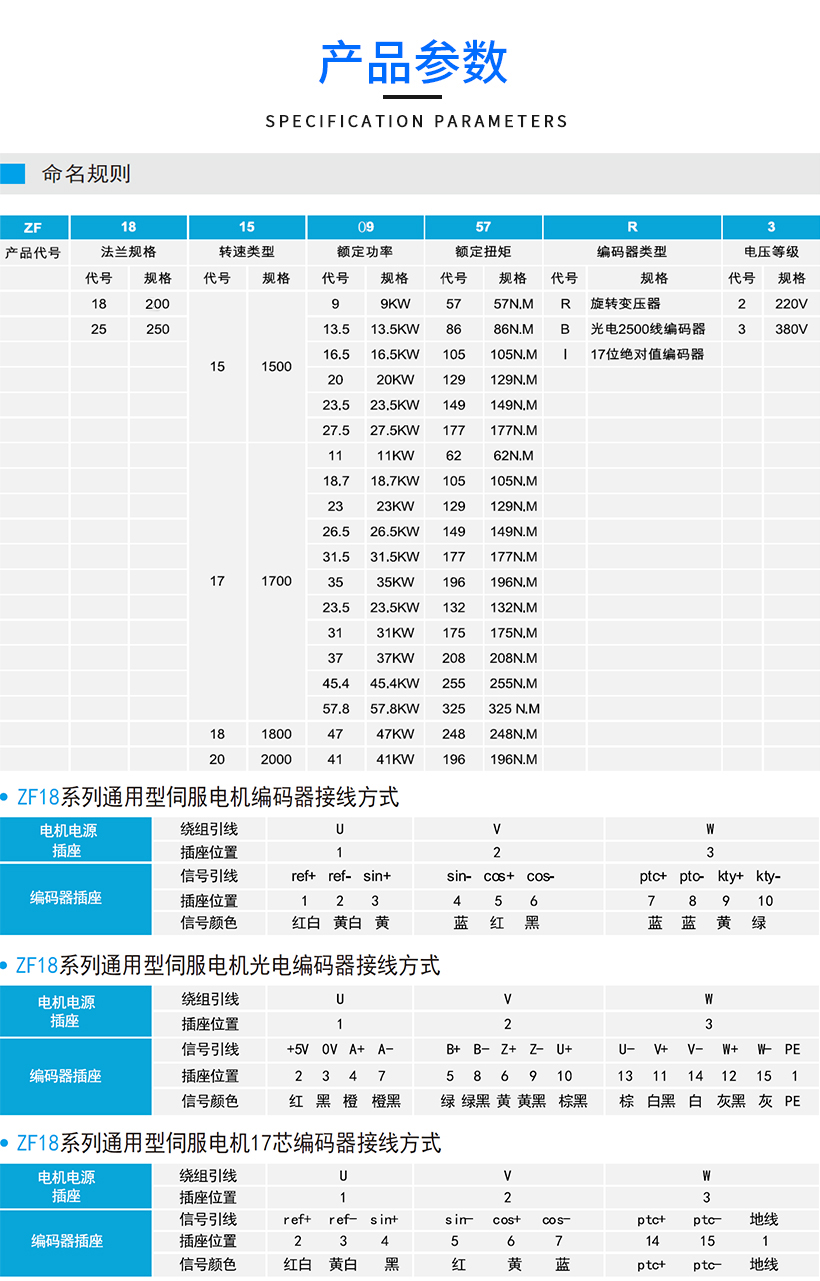Click the 57.8KW rated power cell
This screenshot has height=1281, width=820.
(x=394, y=709)
